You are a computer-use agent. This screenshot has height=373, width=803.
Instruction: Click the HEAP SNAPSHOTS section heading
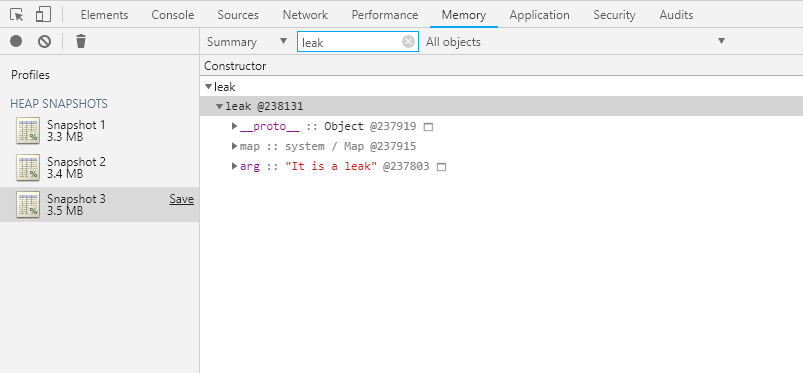59,103
